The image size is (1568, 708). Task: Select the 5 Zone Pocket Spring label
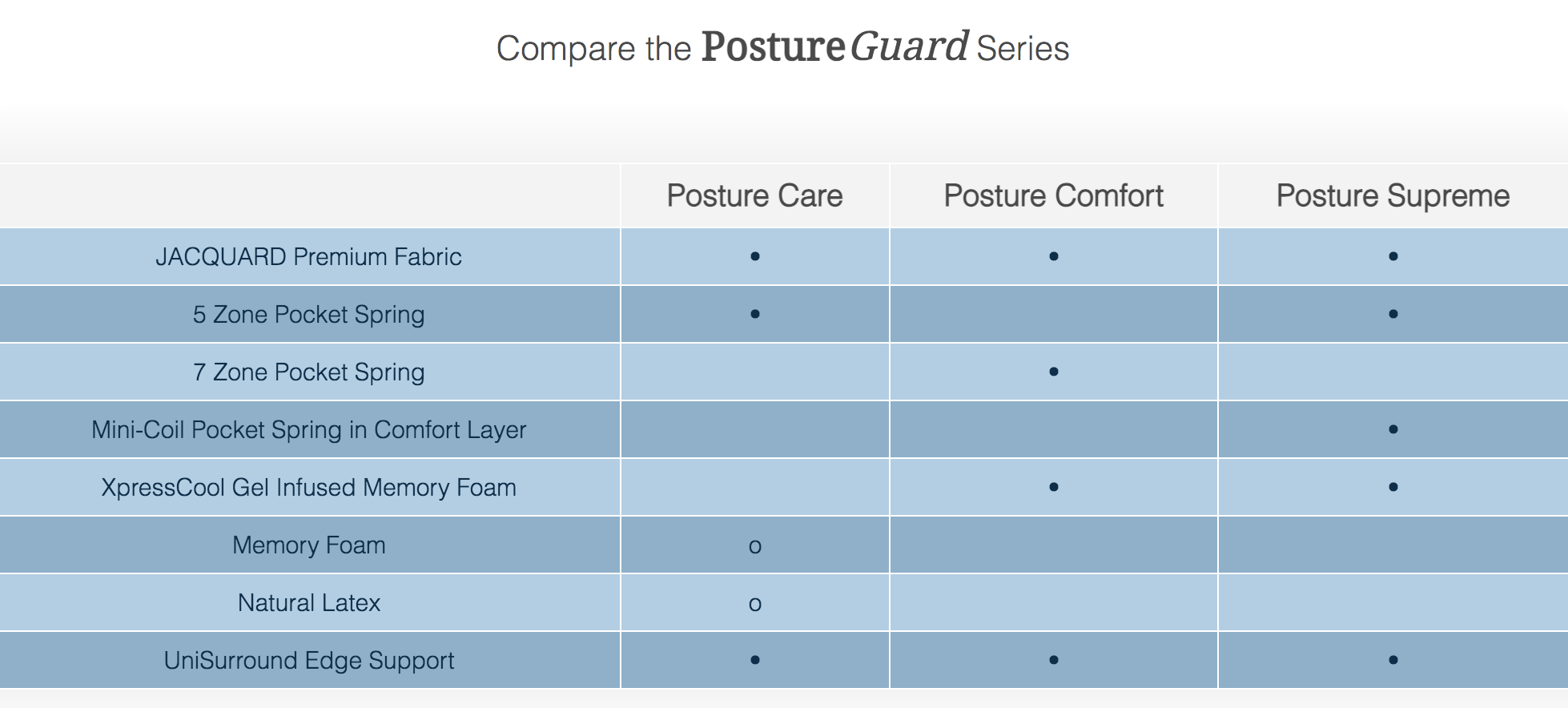click(x=308, y=315)
